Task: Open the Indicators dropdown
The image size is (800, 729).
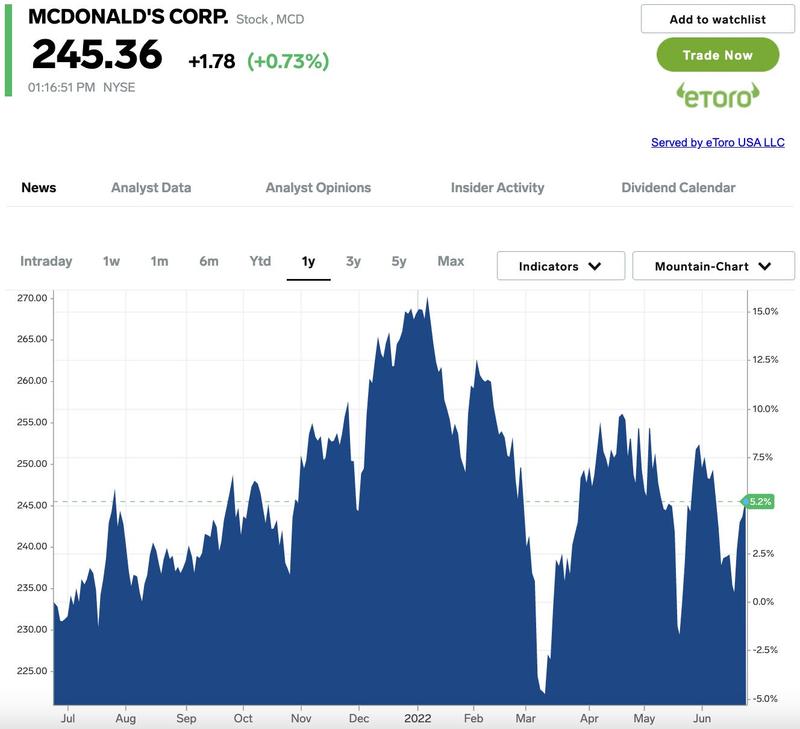Action: click(560, 266)
